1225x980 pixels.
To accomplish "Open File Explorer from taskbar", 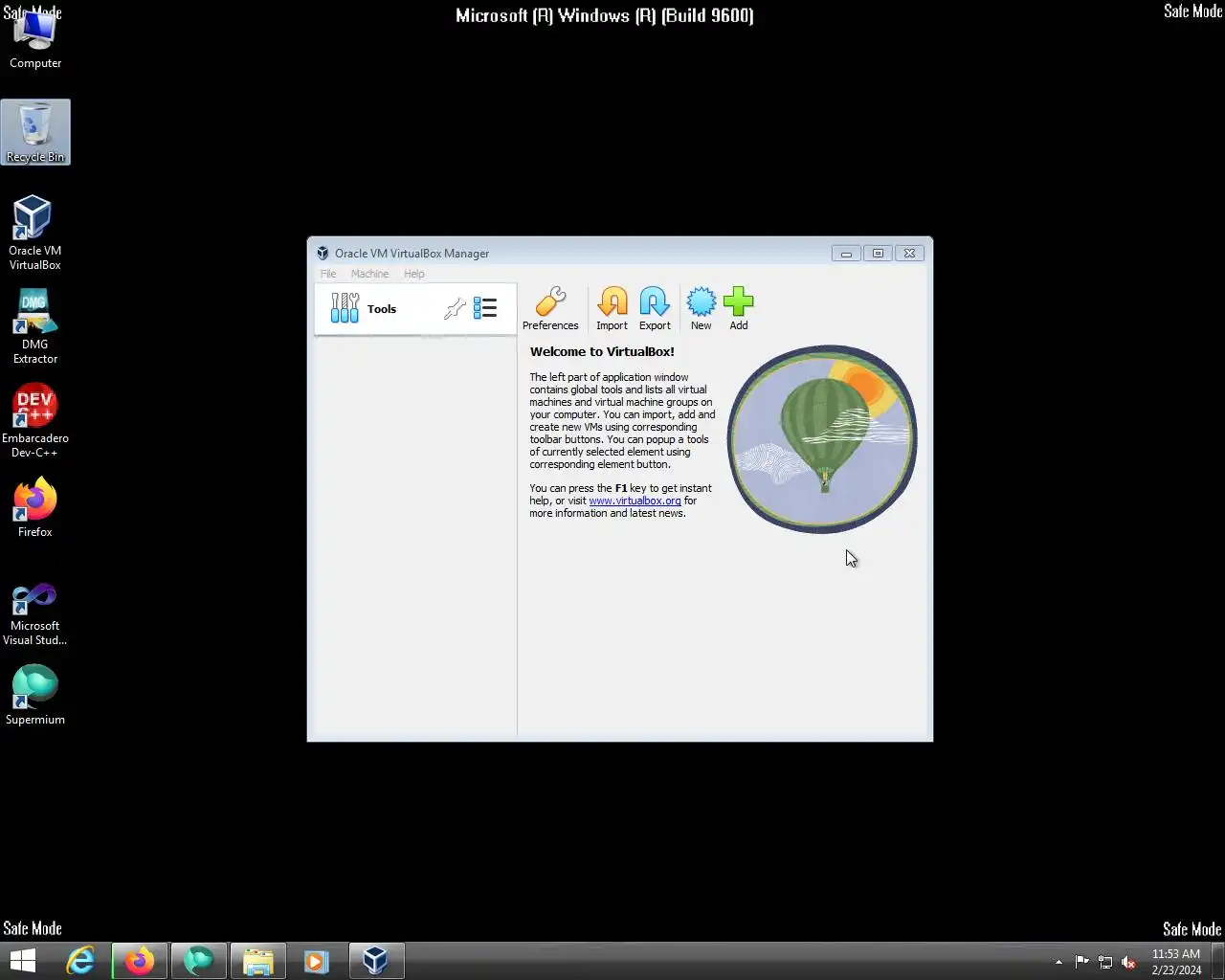I will [258, 961].
